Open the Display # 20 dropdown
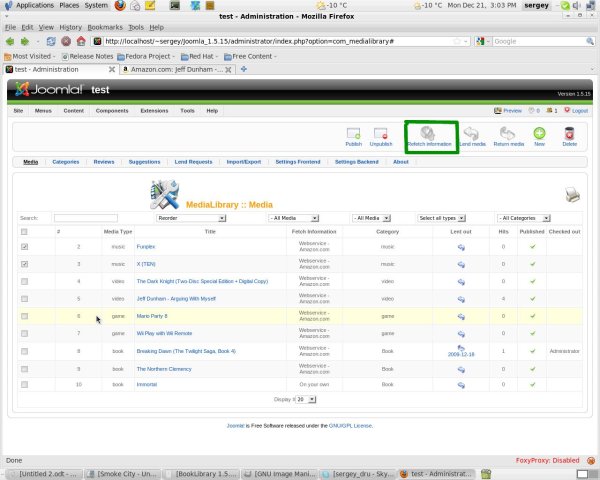Screen dimensions: 600x480 (x=306, y=399)
